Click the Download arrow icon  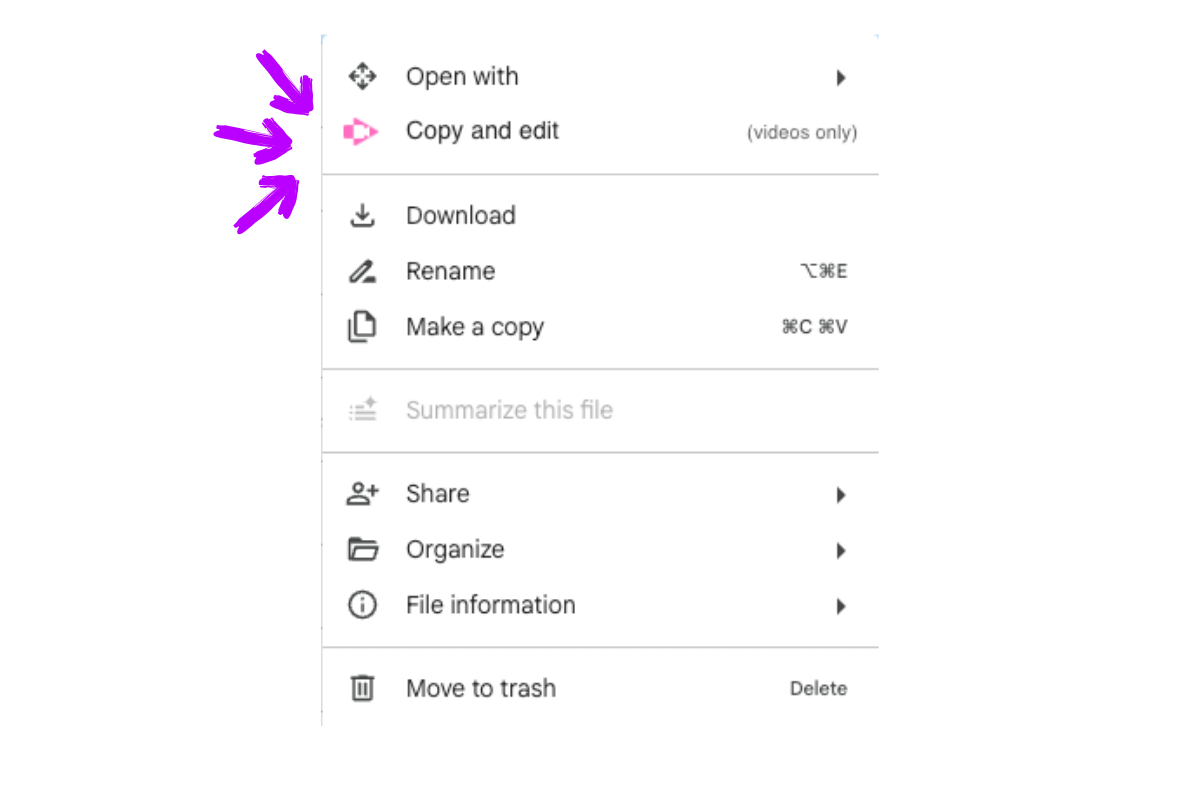click(362, 216)
